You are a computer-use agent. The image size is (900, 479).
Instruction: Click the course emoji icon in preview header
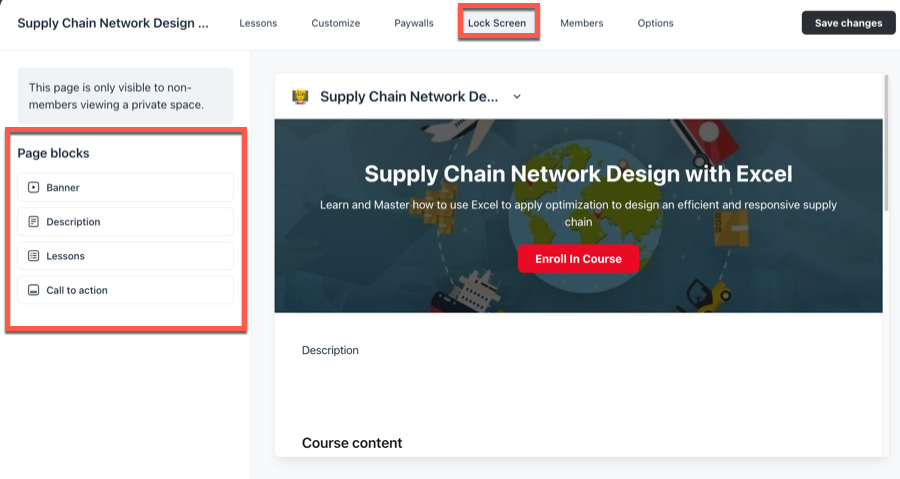point(300,96)
